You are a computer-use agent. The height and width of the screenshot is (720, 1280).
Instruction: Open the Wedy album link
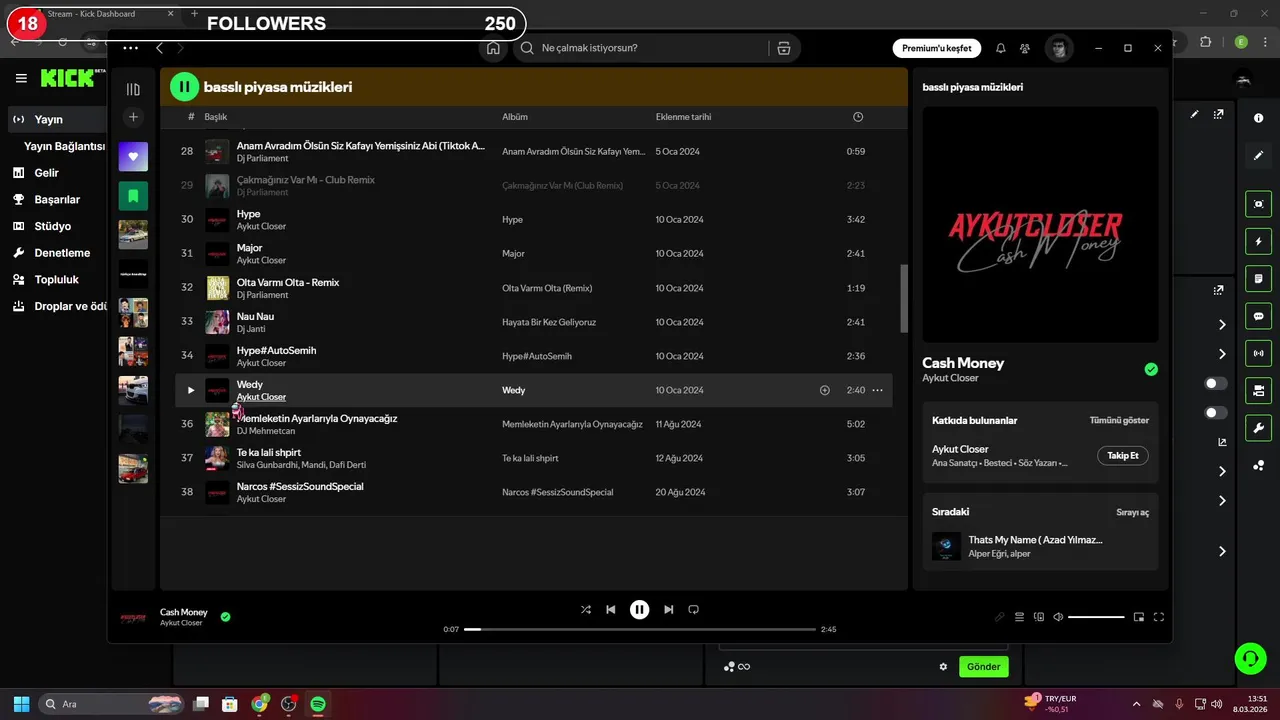coord(513,390)
